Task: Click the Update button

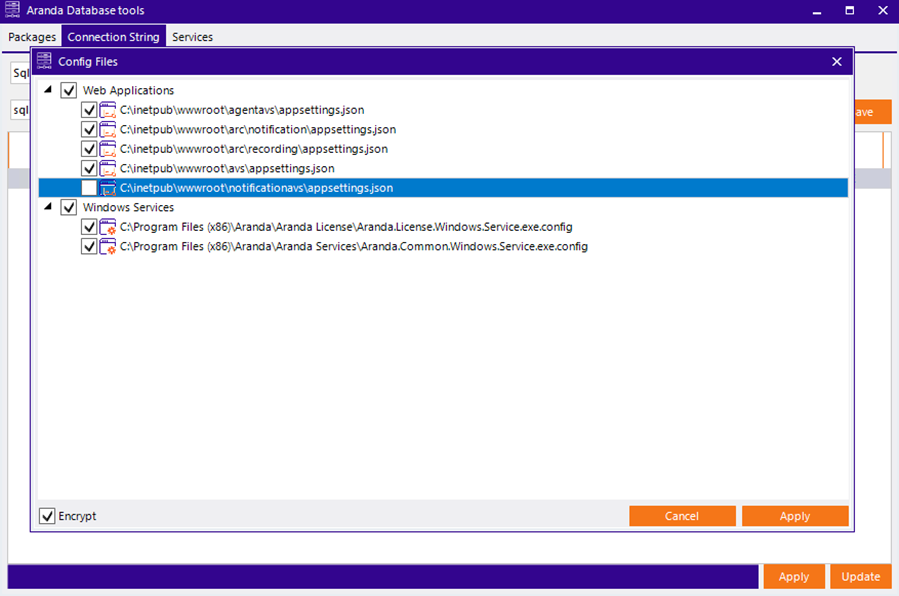Action: tap(861, 577)
